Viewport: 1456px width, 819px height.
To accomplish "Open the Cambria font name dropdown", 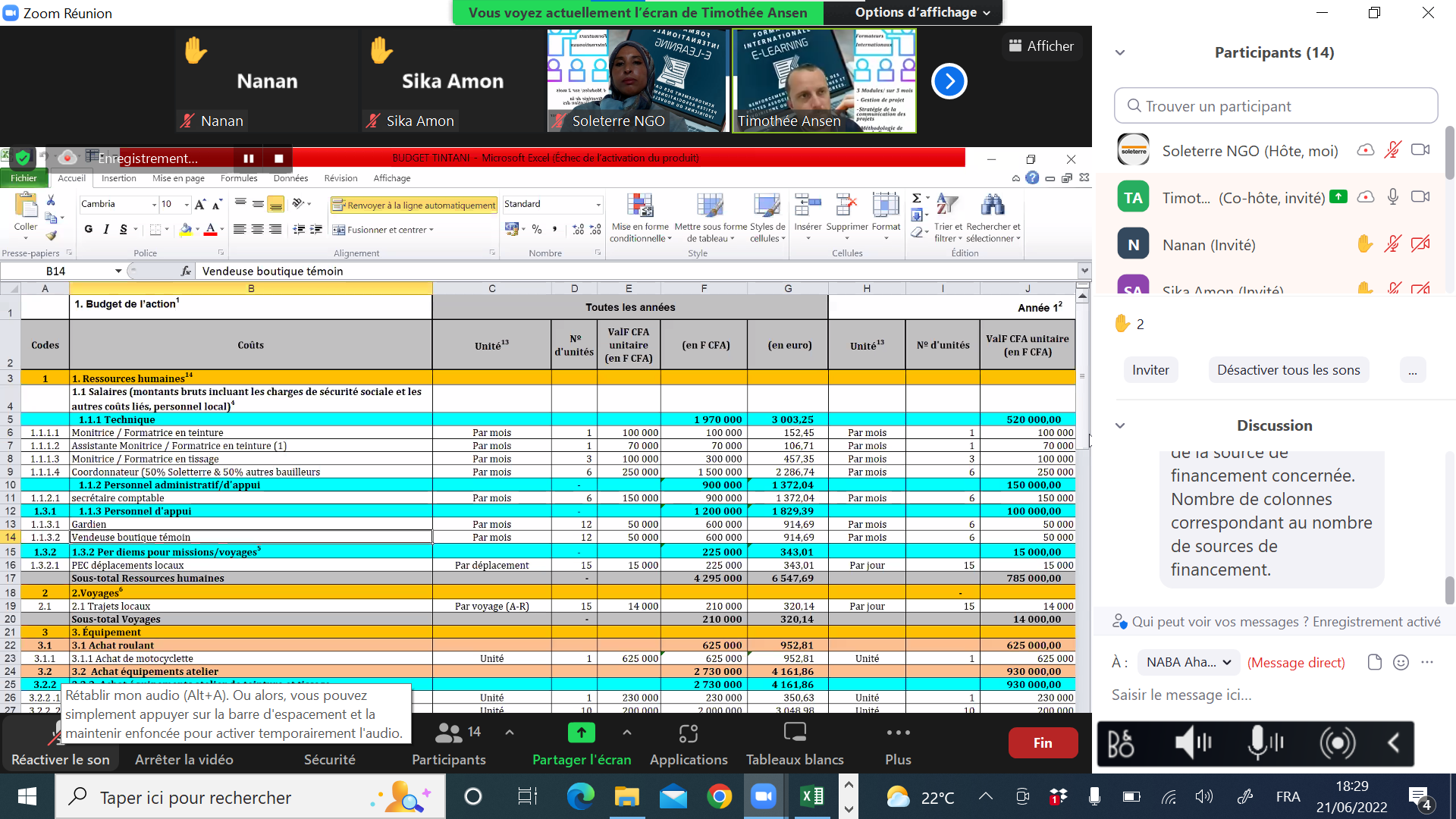I will 154,205.
